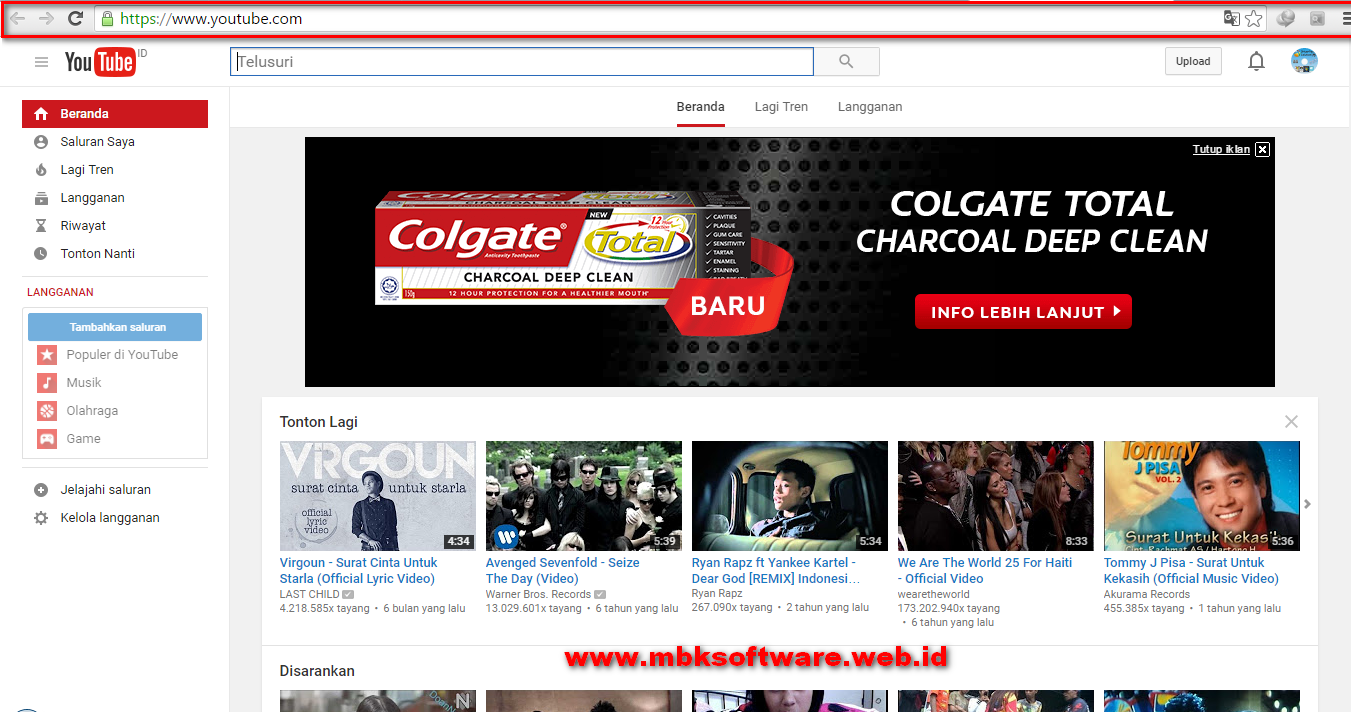Image resolution: width=1351 pixels, height=712 pixels.
Task: Click the Game channel entry
Action: pos(115,439)
